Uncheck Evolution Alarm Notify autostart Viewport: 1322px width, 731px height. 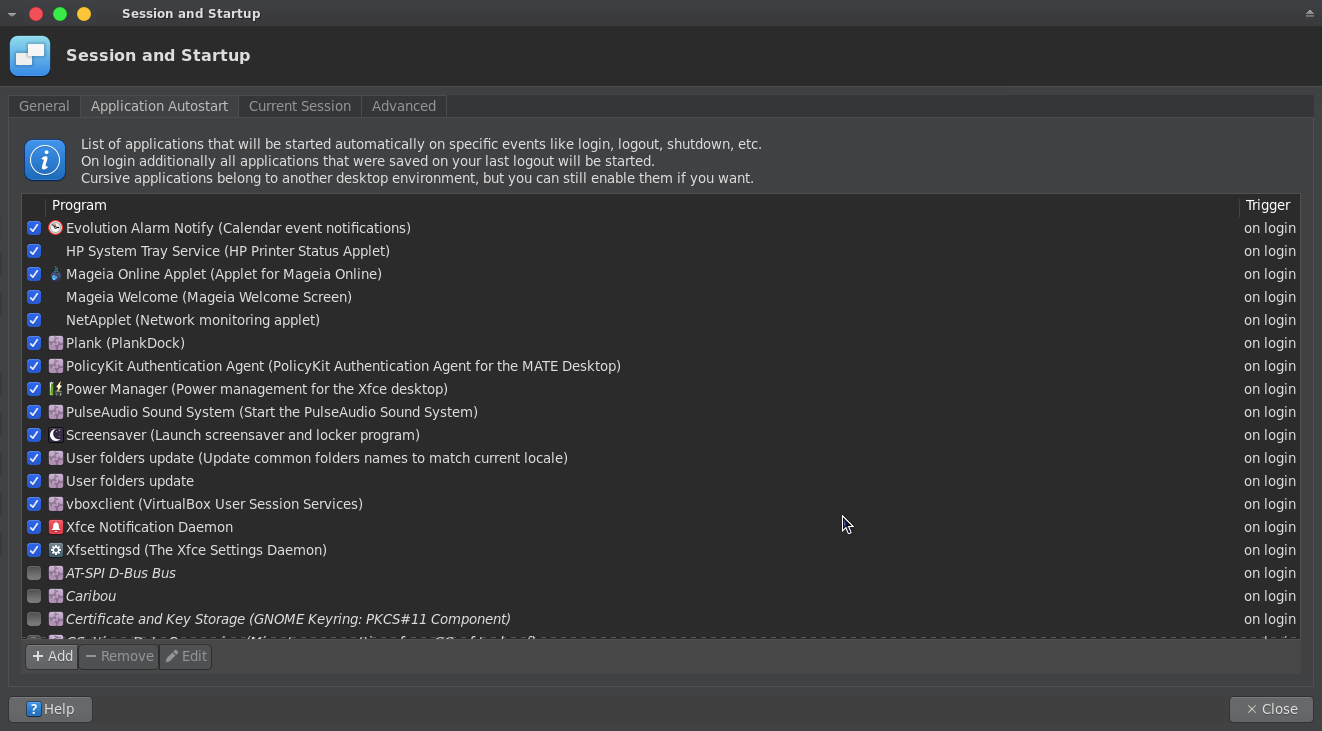[34, 228]
